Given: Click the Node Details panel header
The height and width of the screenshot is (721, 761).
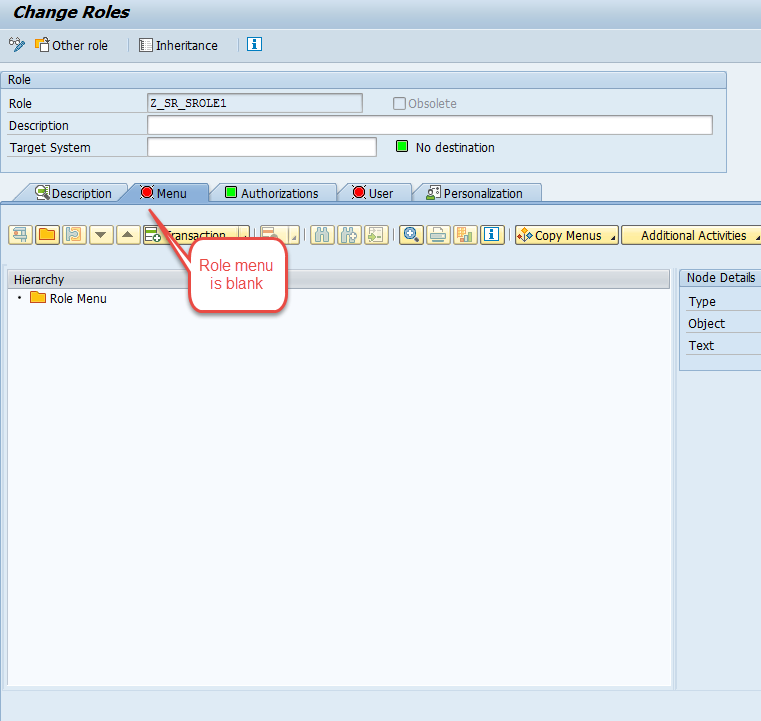Looking at the screenshot, I should click(720, 278).
